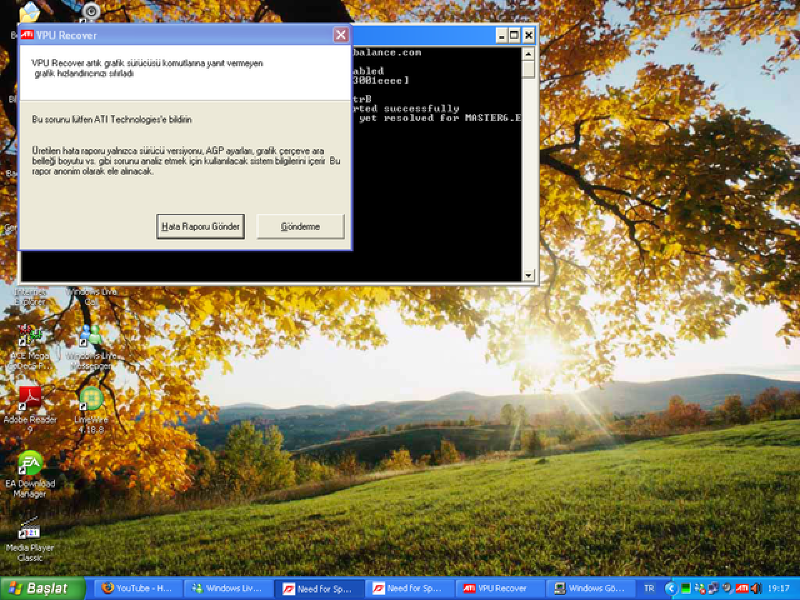
Task: Click the 19:17 taskbar clock
Action: click(x=779, y=588)
